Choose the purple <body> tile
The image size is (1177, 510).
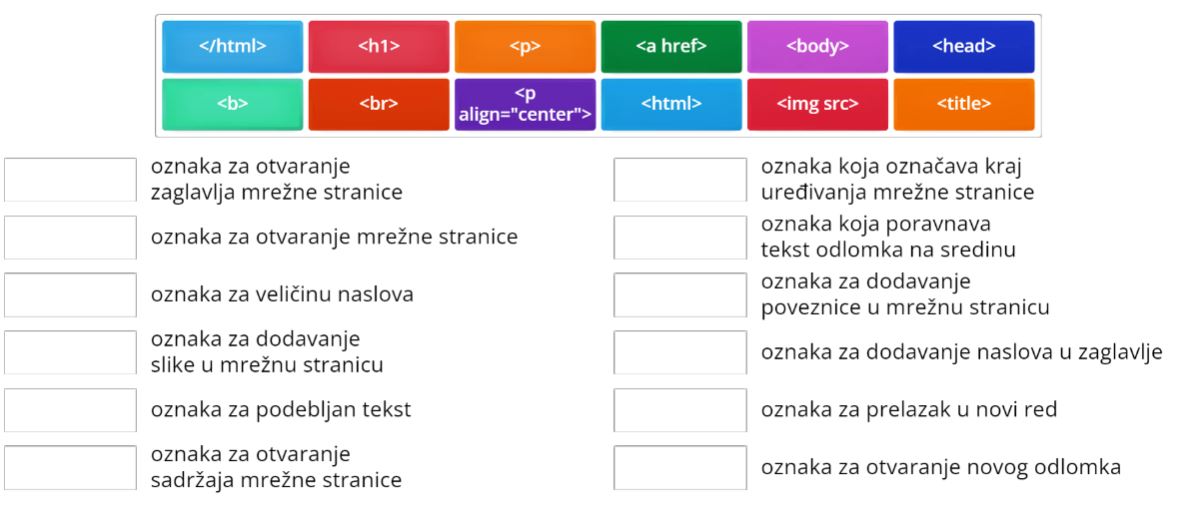(817, 46)
